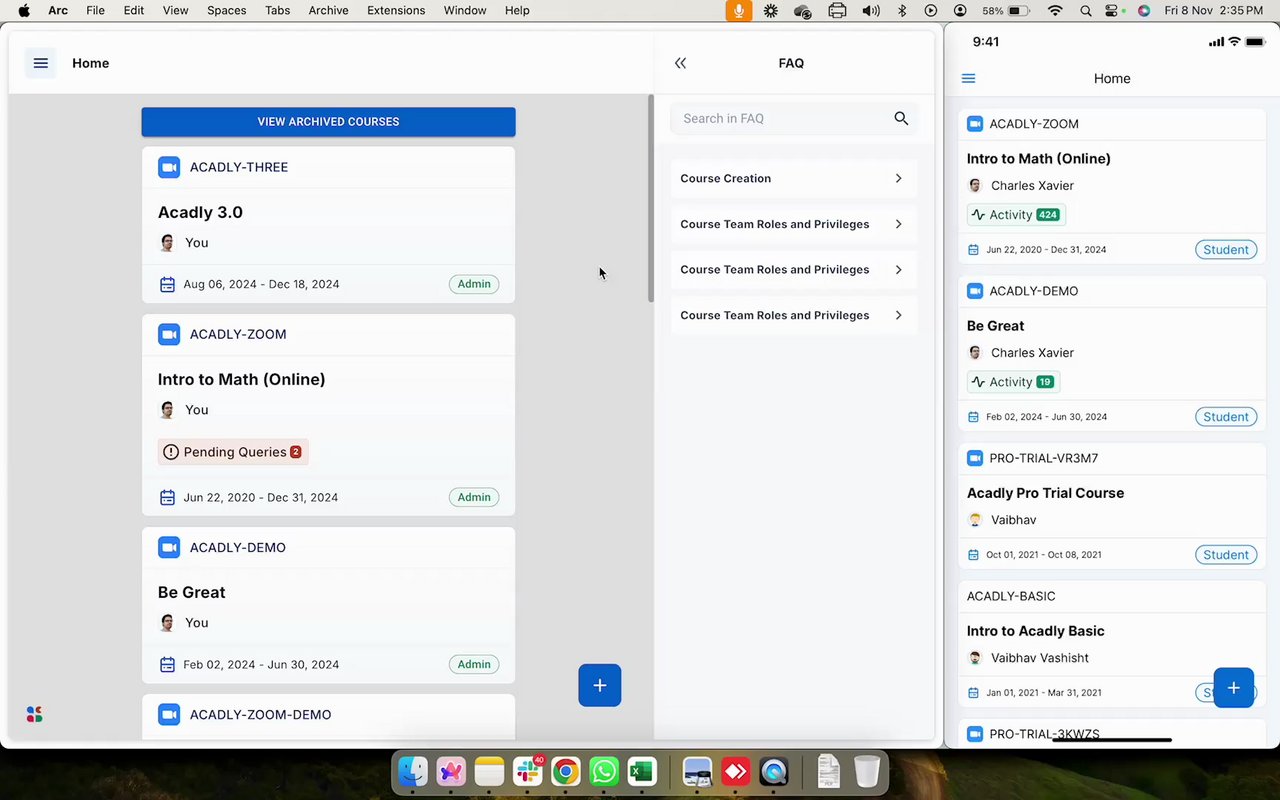Screen dimensions: 1280x800
Task: Open the Spaces menu
Action: click(x=226, y=10)
